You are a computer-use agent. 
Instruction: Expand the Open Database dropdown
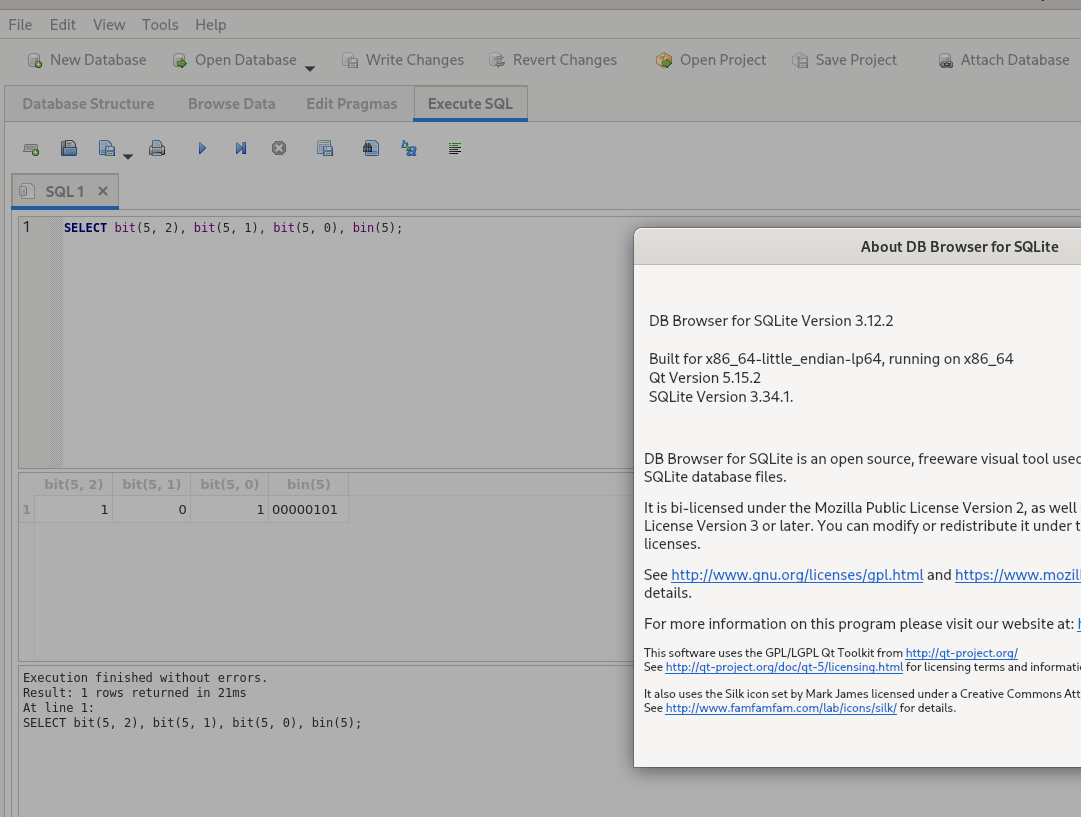310,64
